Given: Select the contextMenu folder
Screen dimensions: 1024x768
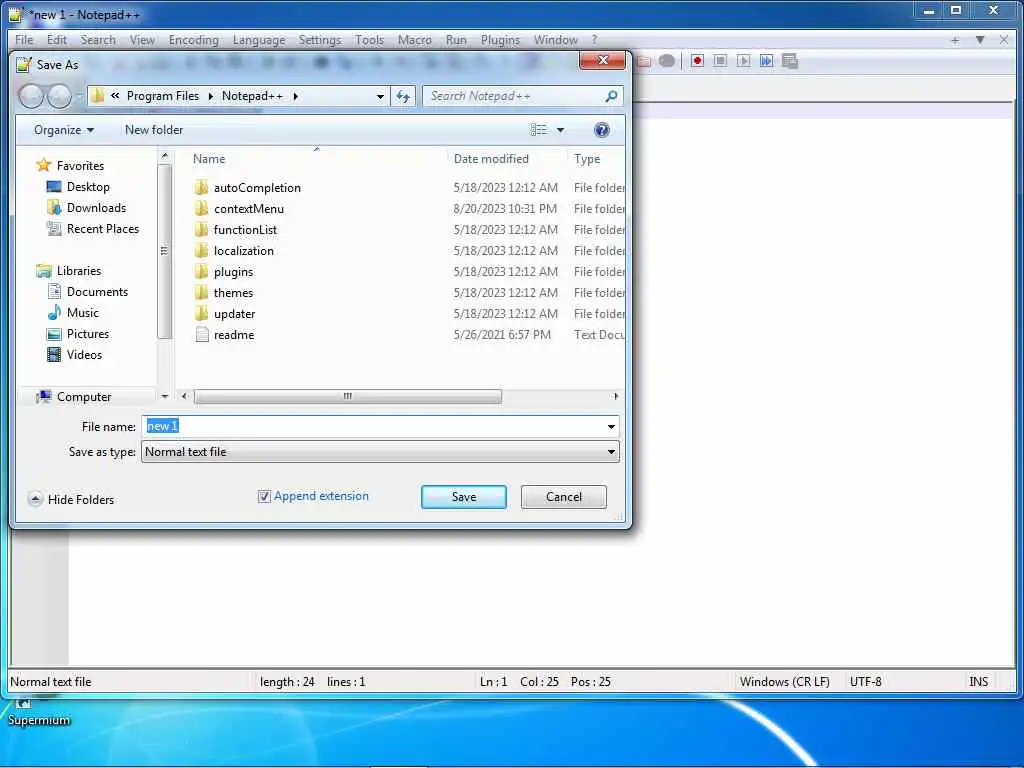Looking at the screenshot, I should point(248,209).
